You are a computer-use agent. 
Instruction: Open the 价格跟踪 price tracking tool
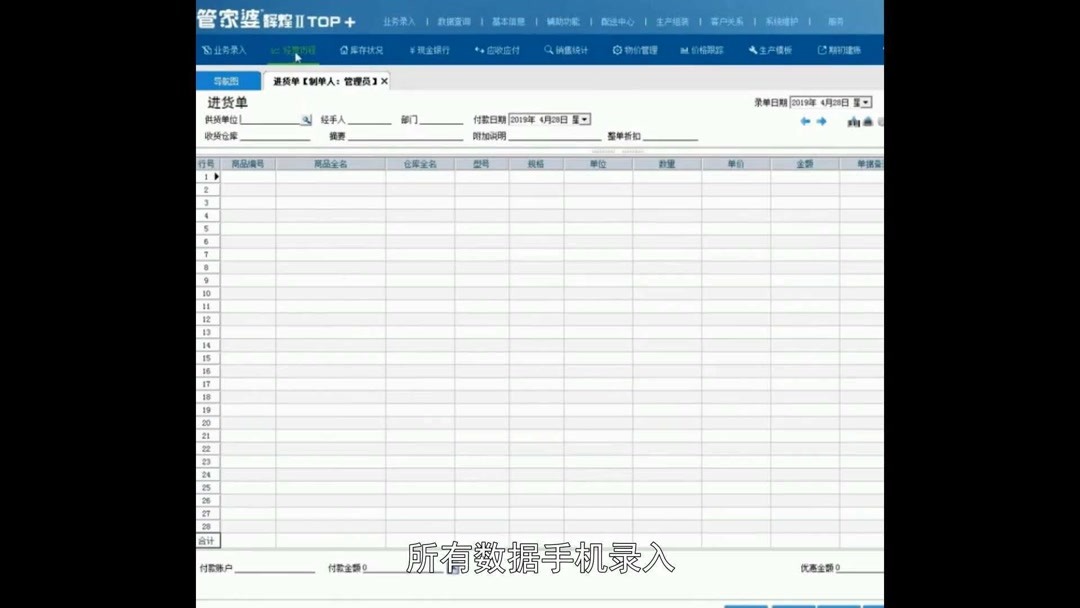[706, 48]
